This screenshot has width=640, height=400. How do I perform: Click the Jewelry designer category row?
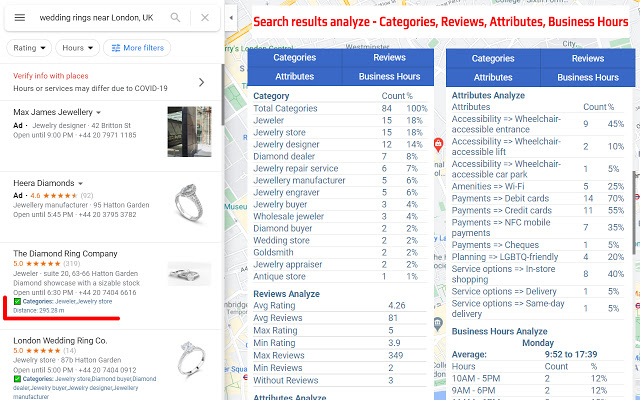coord(340,144)
